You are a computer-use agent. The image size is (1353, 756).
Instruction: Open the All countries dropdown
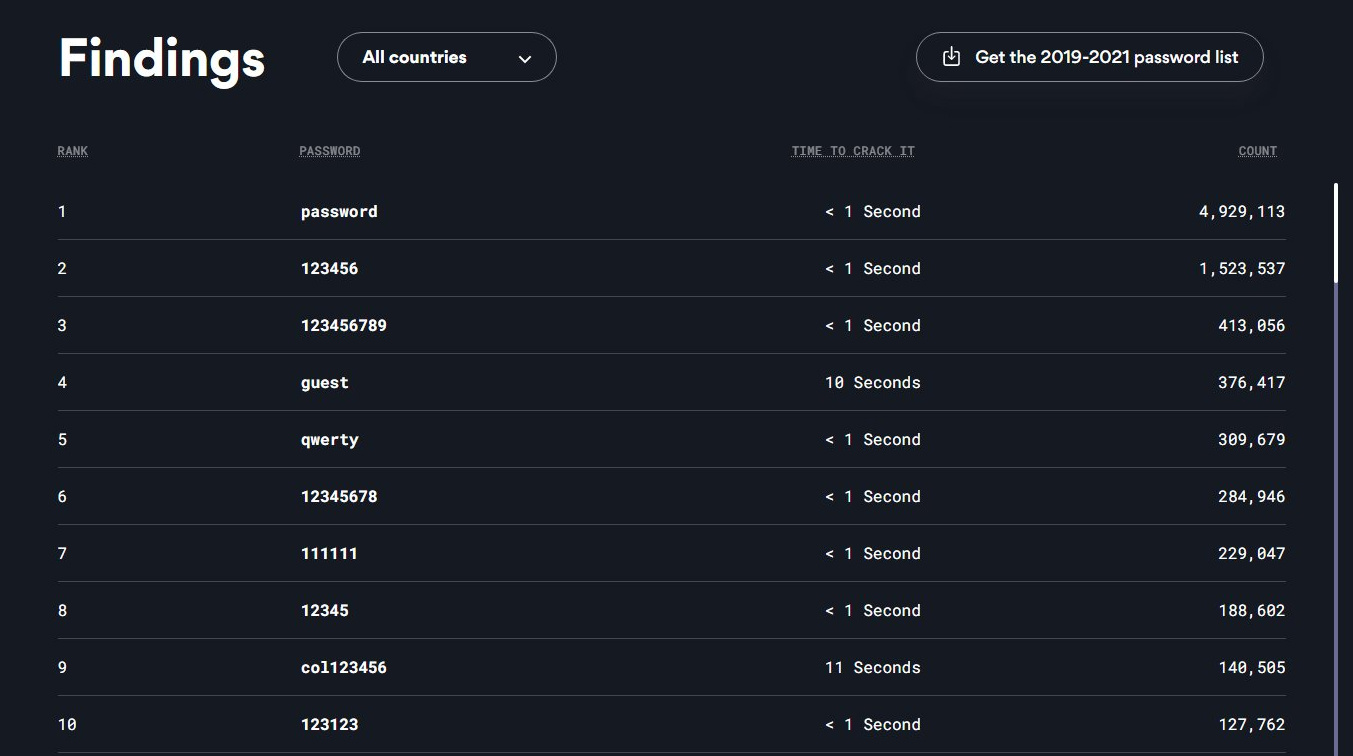click(x=446, y=57)
